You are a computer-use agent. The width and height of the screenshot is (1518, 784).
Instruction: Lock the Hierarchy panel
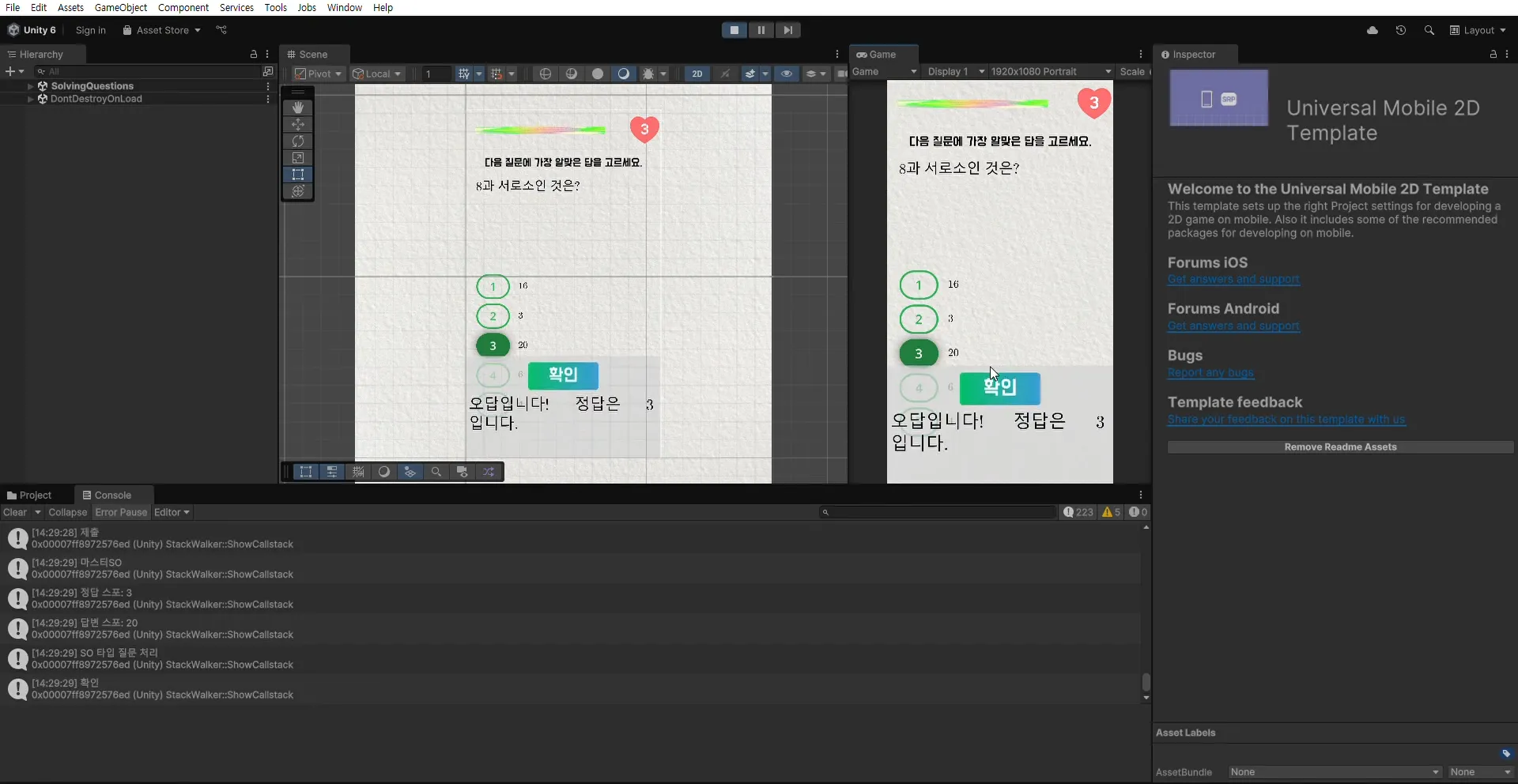point(254,54)
